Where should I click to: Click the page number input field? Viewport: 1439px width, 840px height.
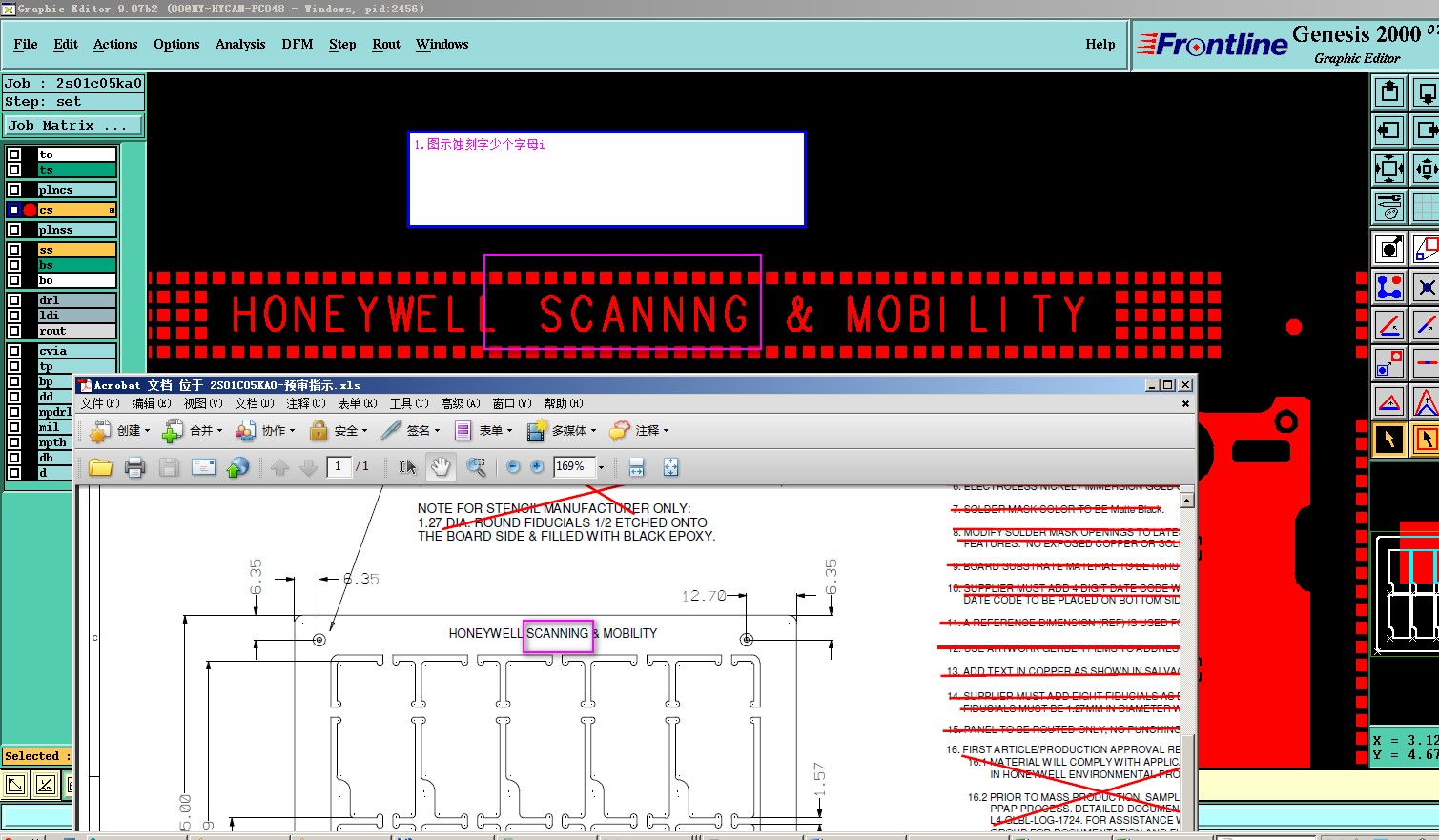pos(339,466)
